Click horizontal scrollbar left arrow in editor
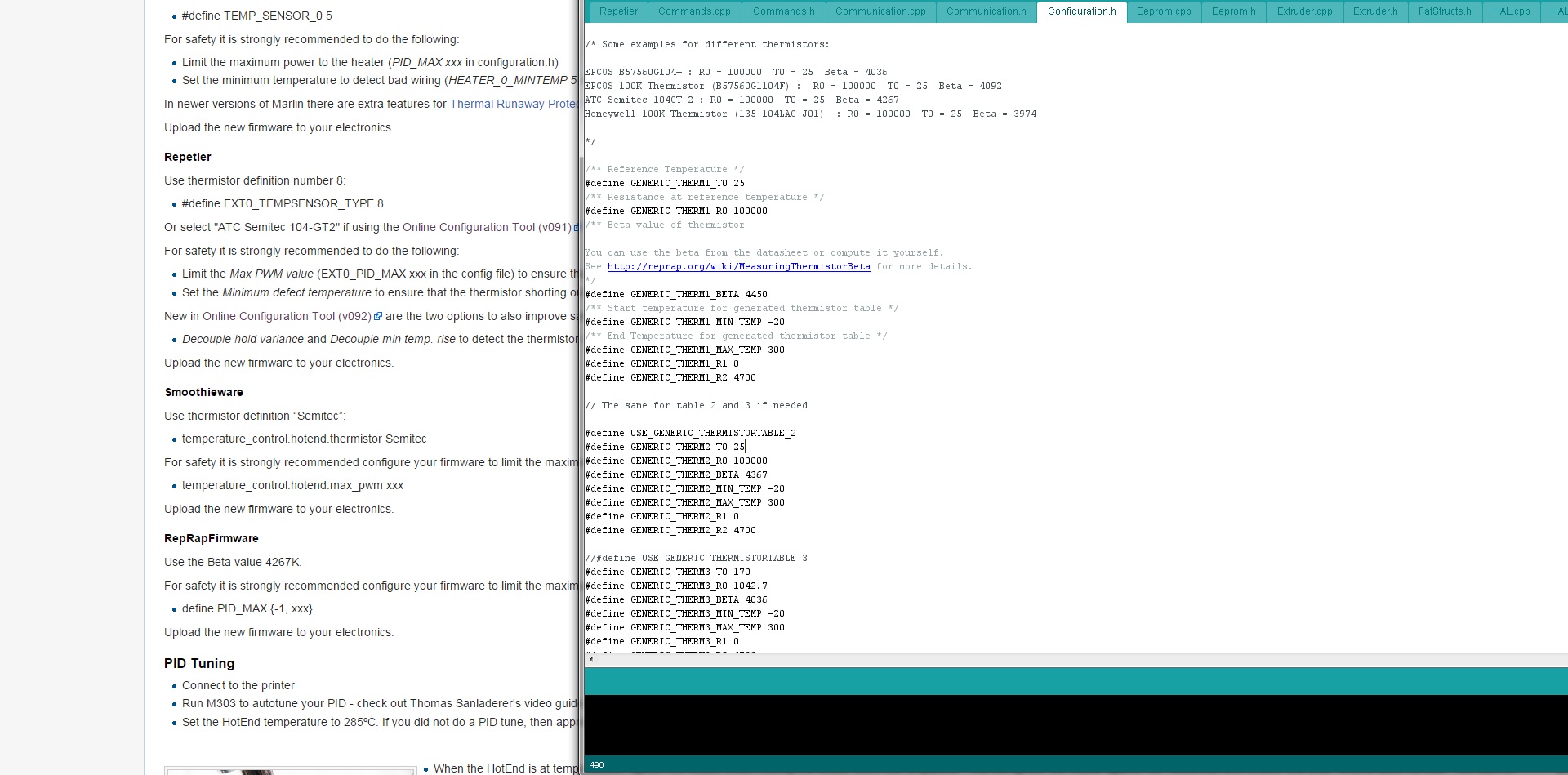 click(591, 659)
